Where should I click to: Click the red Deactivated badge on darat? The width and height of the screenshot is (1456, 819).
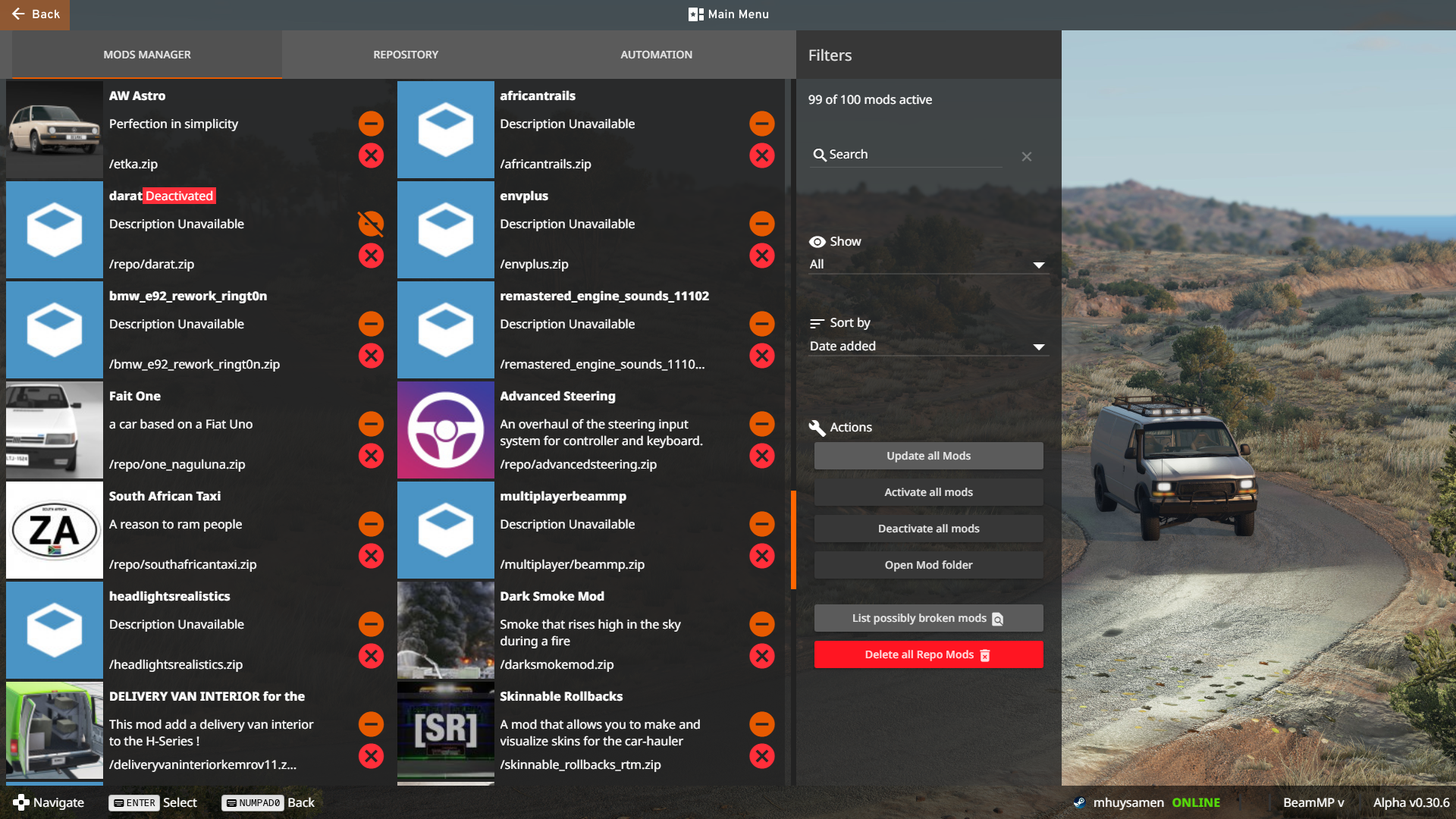click(x=180, y=196)
